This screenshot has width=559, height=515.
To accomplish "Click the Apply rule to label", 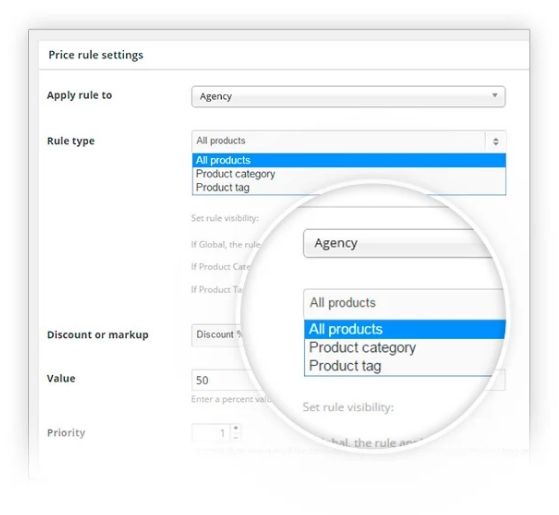I will (x=80, y=96).
